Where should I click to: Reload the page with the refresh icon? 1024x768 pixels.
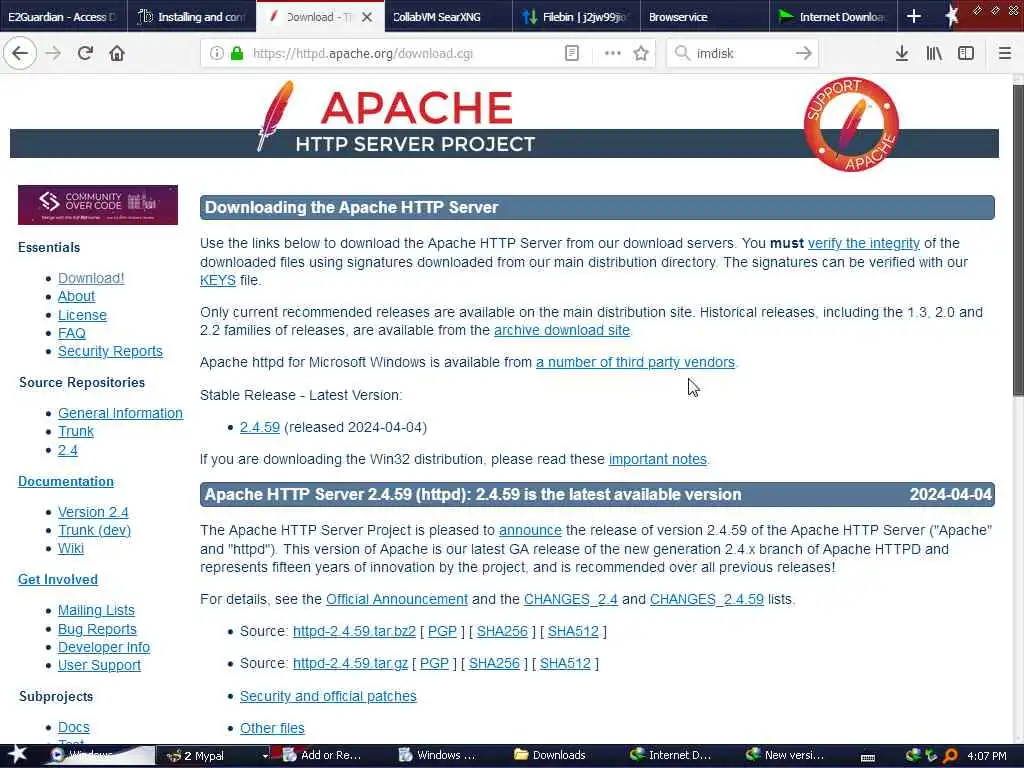point(85,53)
